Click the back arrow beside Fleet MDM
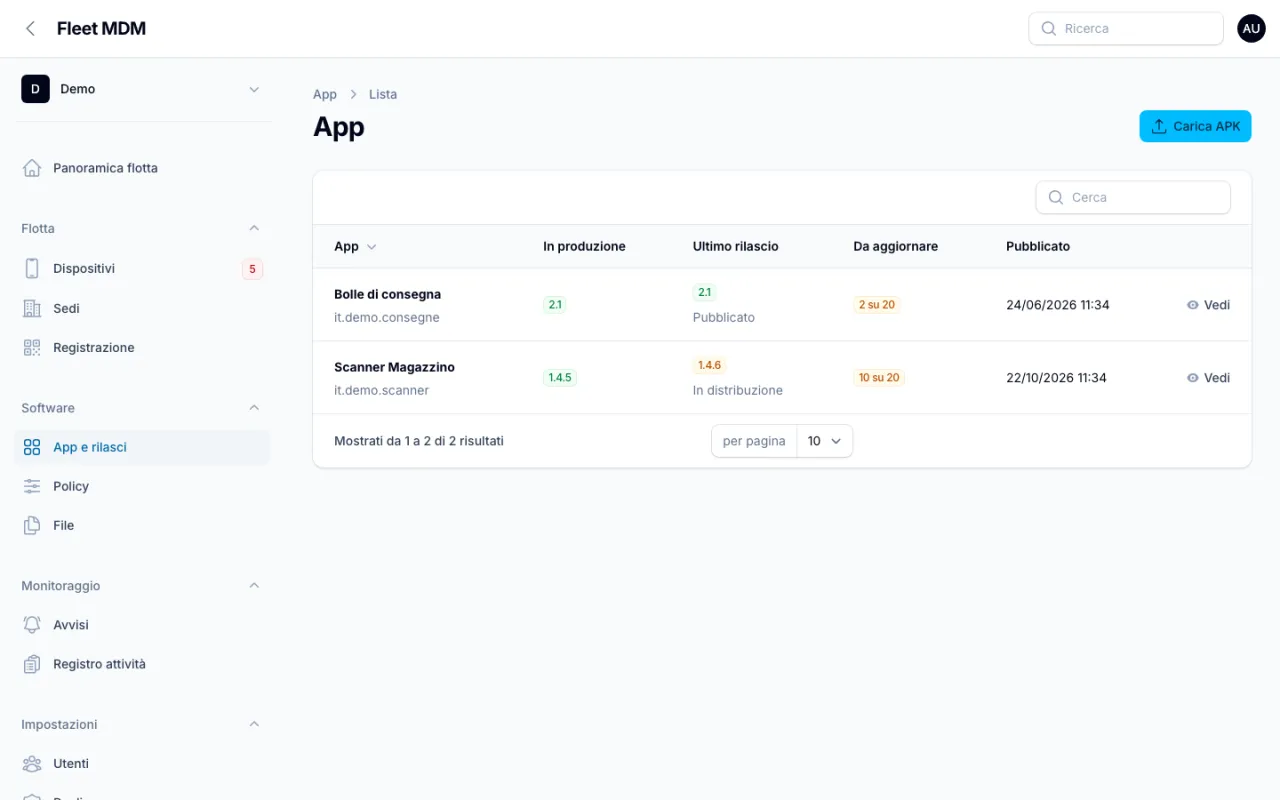This screenshot has width=1280, height=800. [x=31, y=29]
